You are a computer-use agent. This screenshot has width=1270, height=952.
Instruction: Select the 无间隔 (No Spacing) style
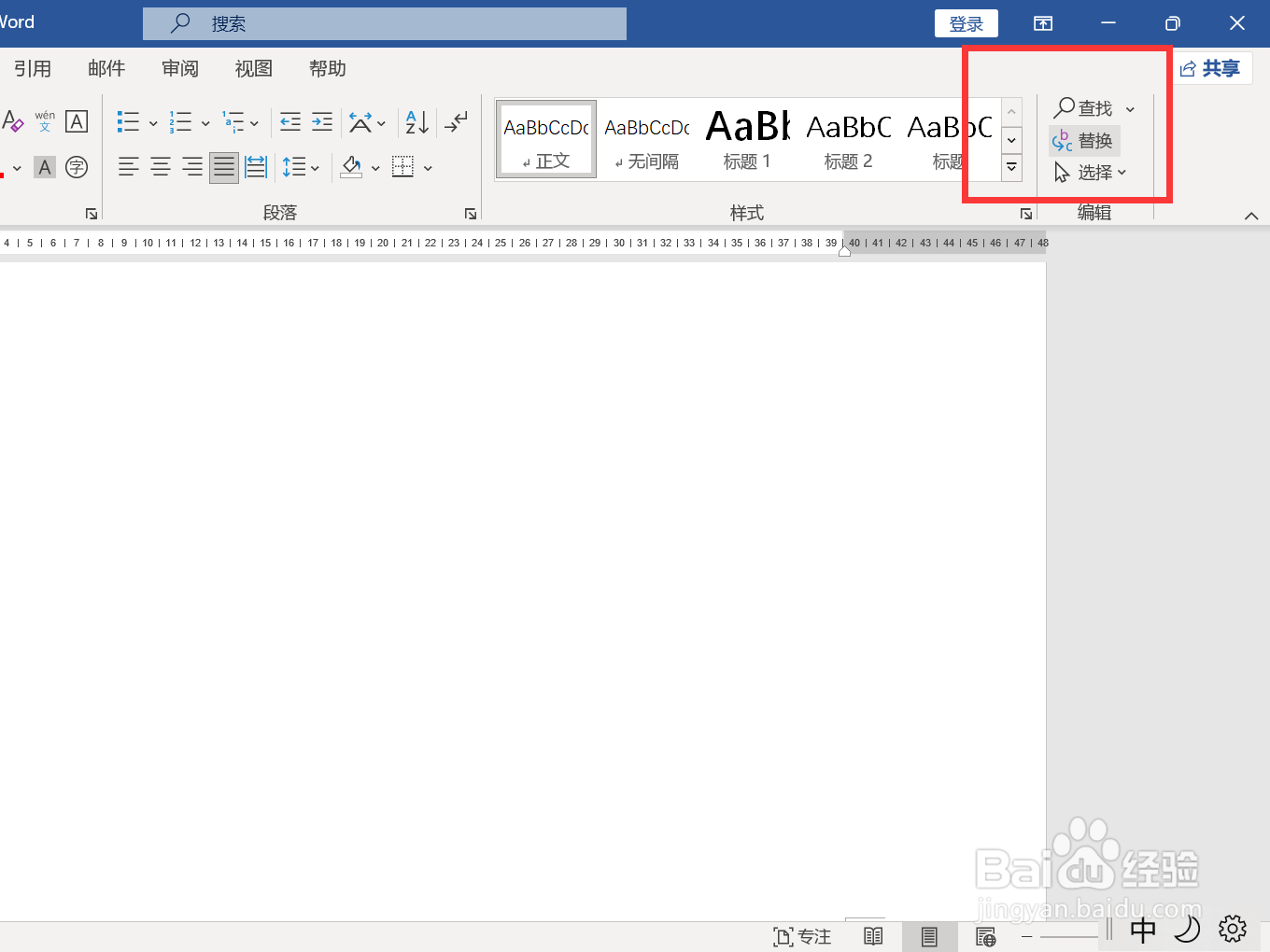coord(647,140)
